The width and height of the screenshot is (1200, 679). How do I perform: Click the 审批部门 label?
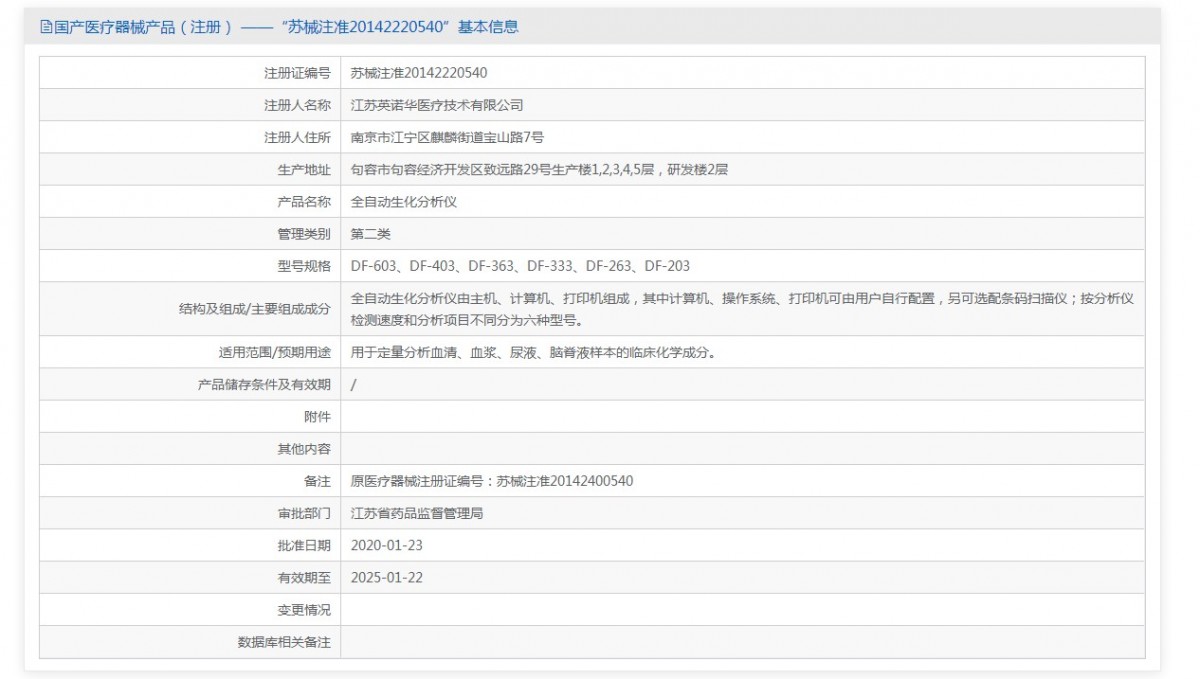point(304,514)
